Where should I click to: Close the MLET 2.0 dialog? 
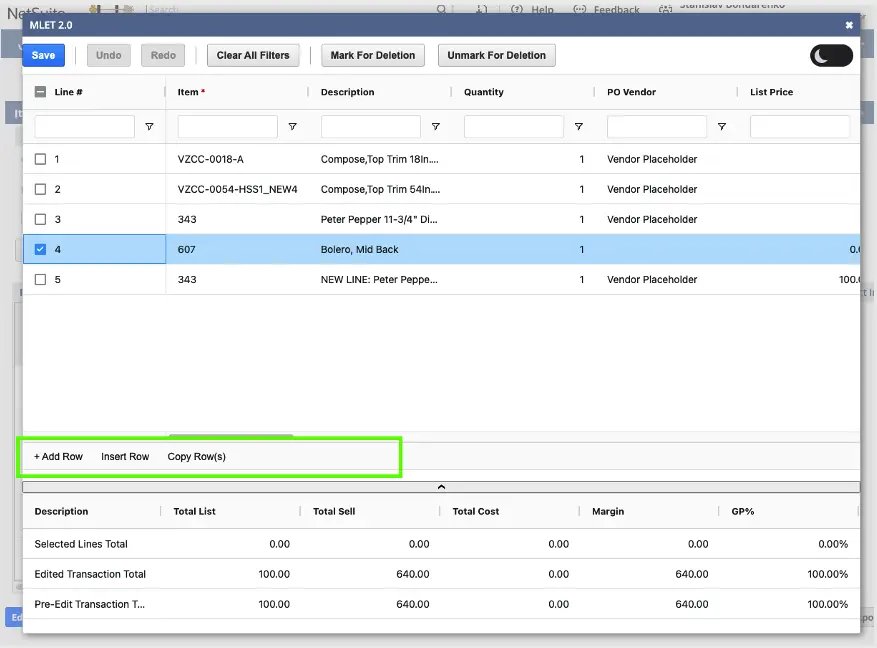click(x=849, y=25)
